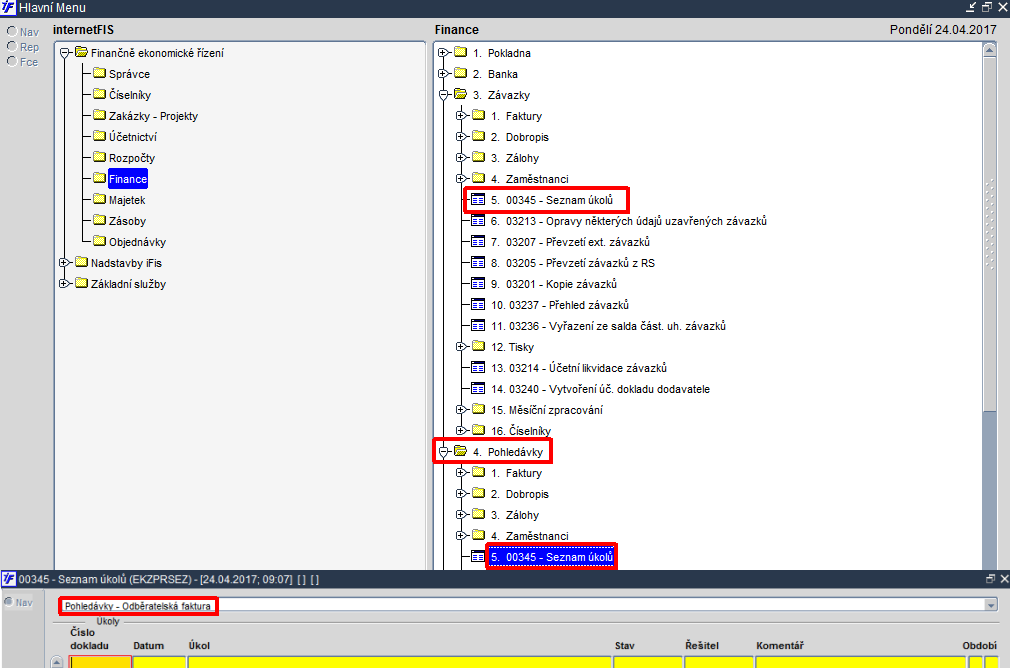Click the open folder icon of 4. Pohledávky
The height and width of the screenshot is (668, 1010).
[x=461, y=451]
